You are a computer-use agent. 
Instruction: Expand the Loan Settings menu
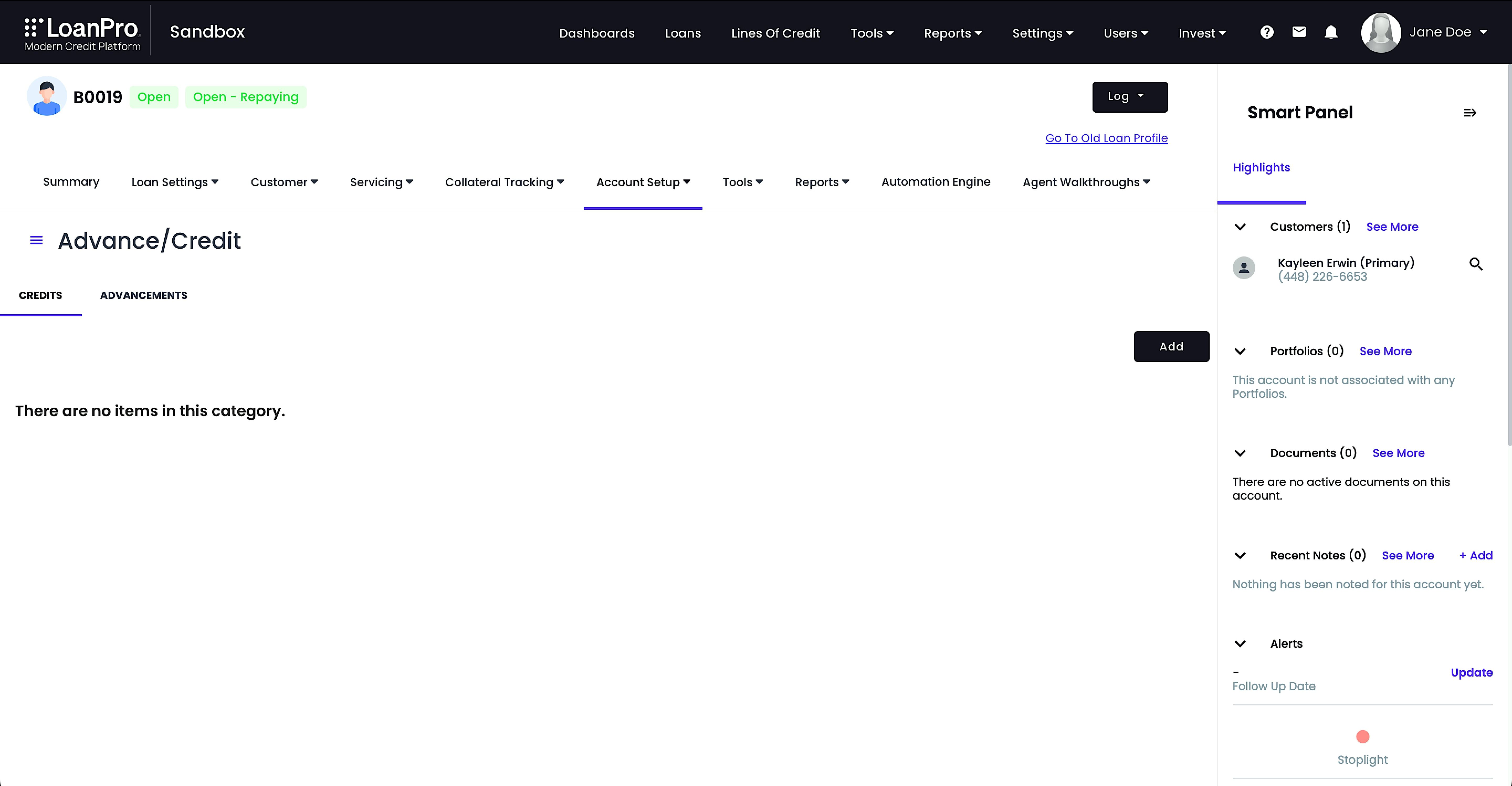(x=175, y=182)
